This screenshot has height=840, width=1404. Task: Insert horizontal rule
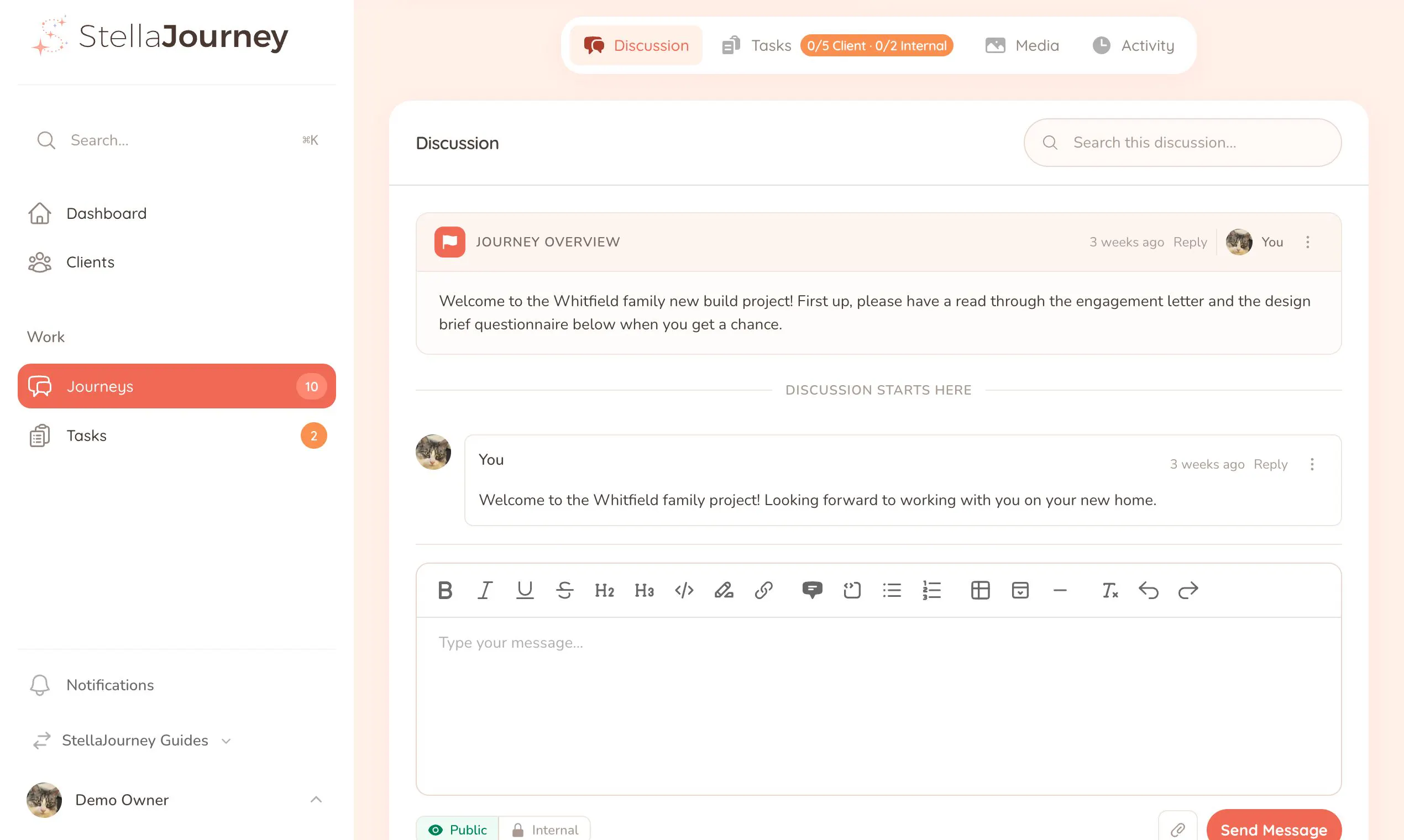(x=1060, y=590)
